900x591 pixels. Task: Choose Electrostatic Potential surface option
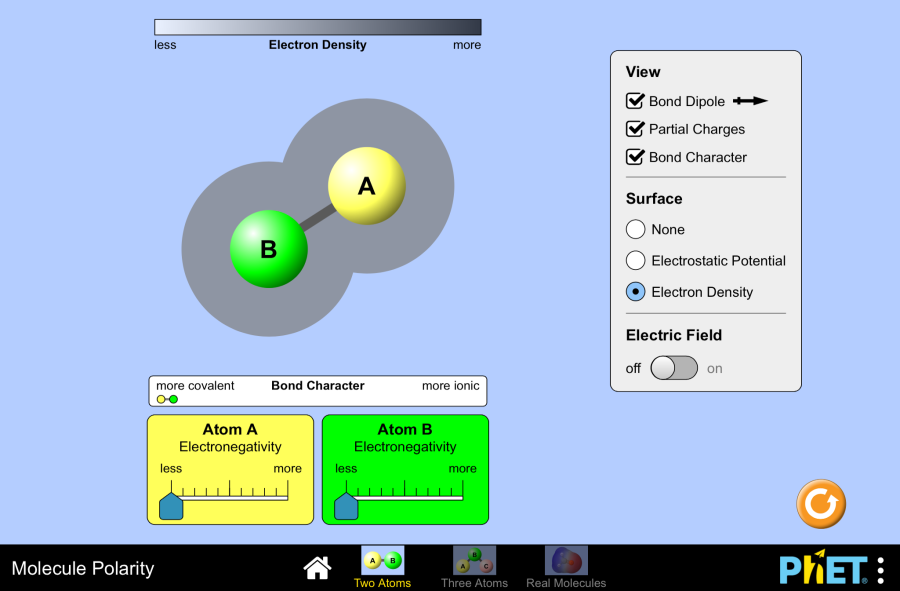coord(636,261)
